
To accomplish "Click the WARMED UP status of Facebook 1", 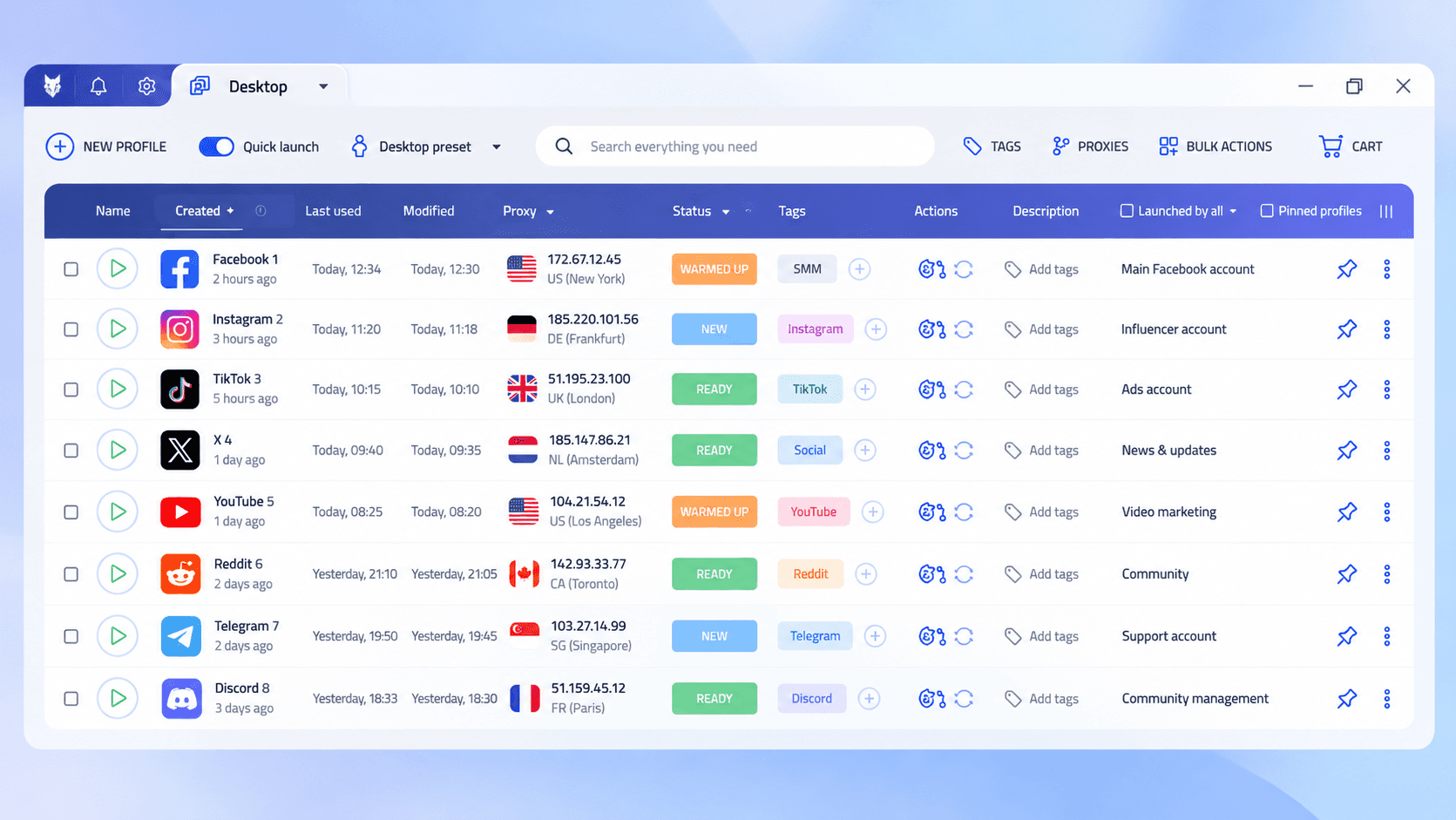I will [x=714, y=269].
